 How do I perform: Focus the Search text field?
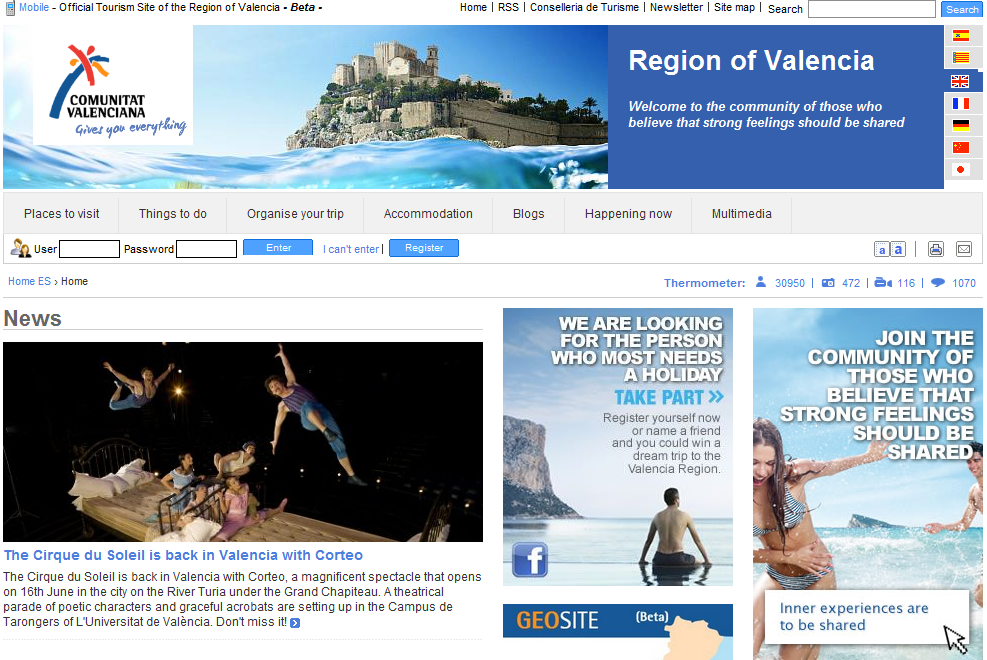(x=871, y=9)
